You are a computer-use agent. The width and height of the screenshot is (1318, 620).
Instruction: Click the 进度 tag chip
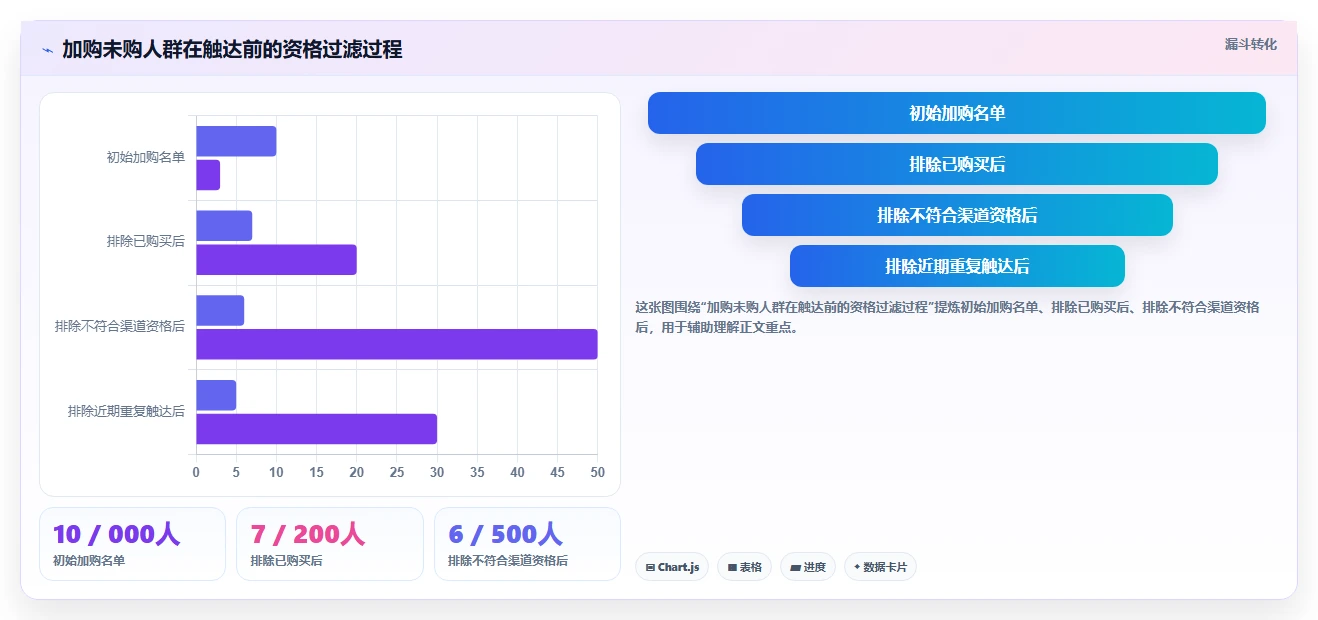click(808, 567)
